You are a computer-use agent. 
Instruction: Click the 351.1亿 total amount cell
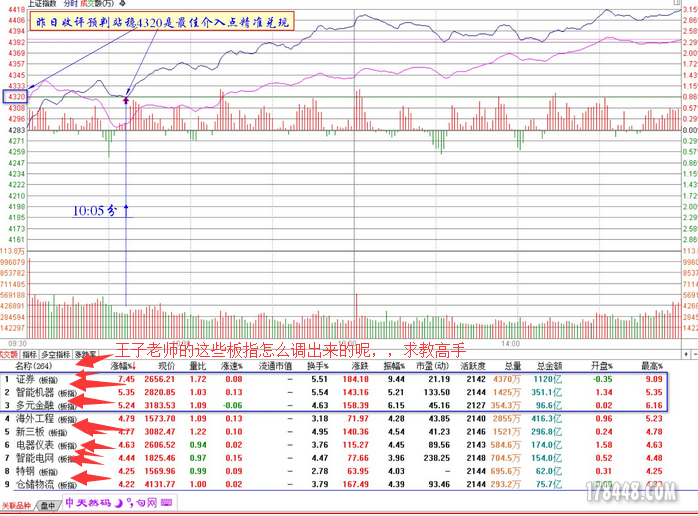click(x=546, y=392)
